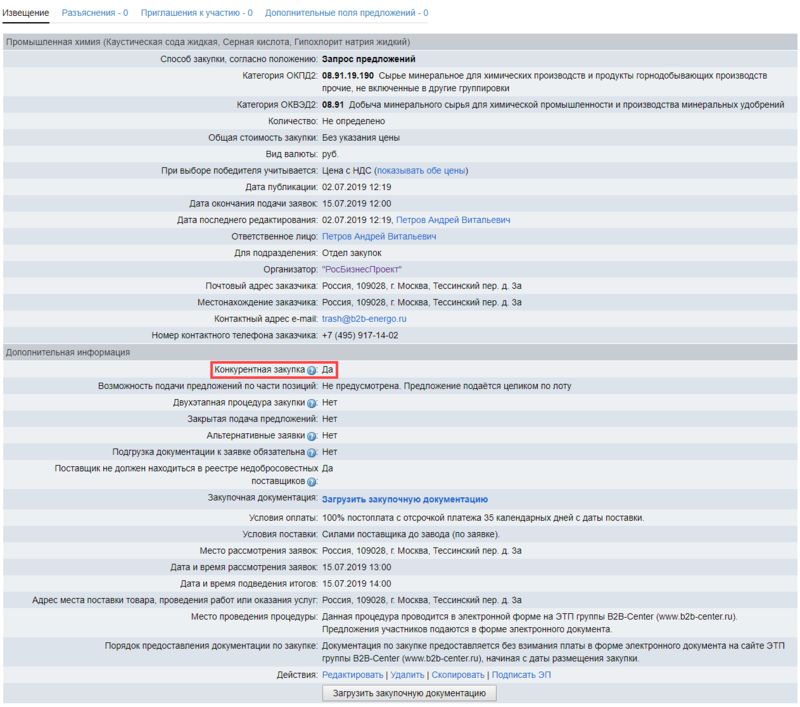Click the trash@b2b-energo.ru email link
Viewport: 800px width, 707px height.
[x=364, y=318]
